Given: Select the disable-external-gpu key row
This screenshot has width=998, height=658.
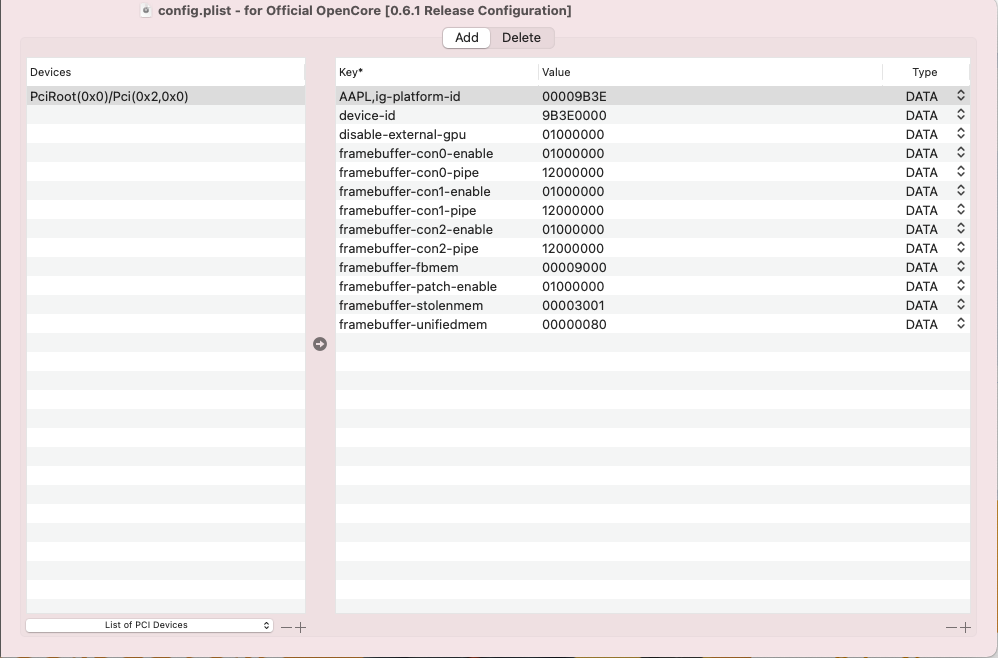Looking at the screenshot, I should 402,134.
